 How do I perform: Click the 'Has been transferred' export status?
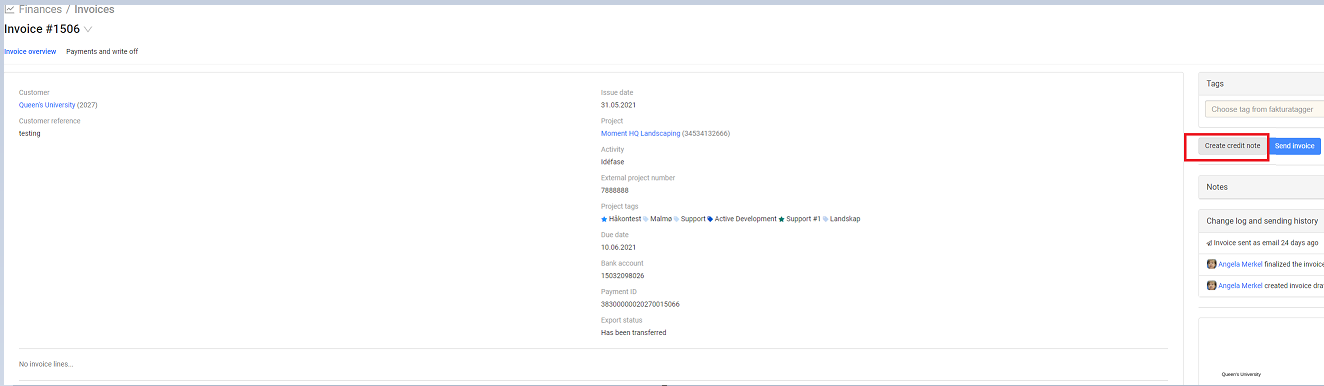pos(633,332)
